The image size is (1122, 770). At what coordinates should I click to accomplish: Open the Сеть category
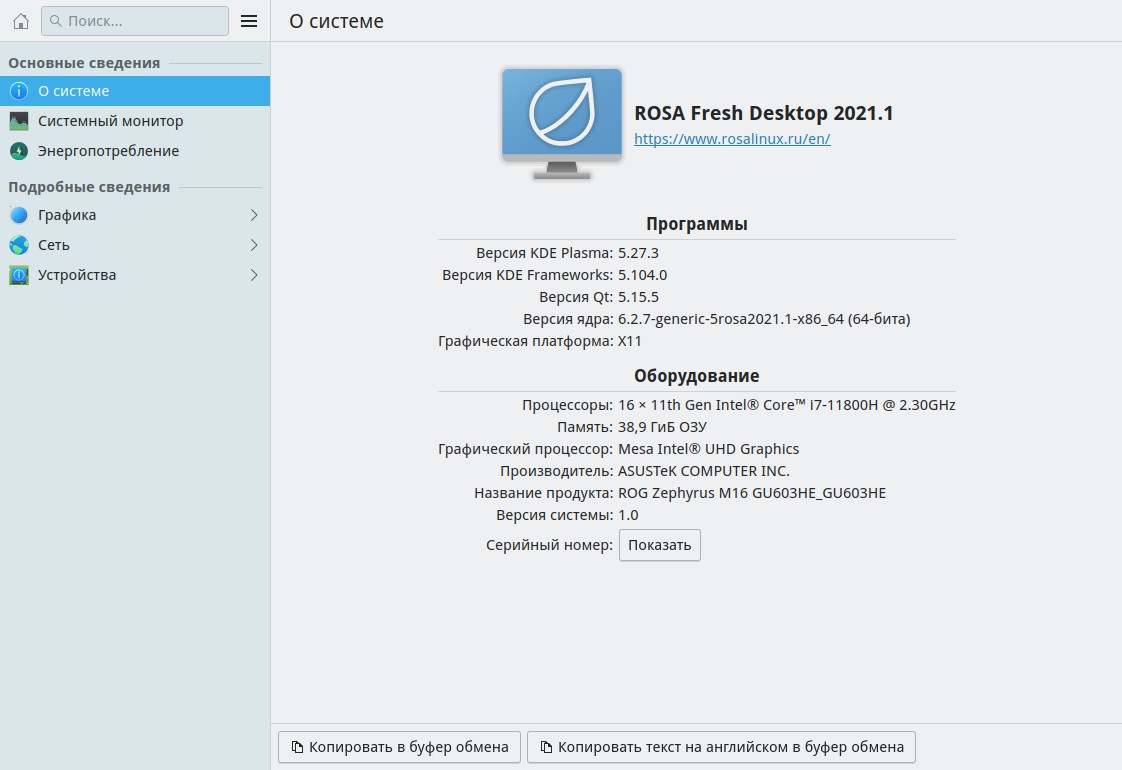(x=135, y=245)
